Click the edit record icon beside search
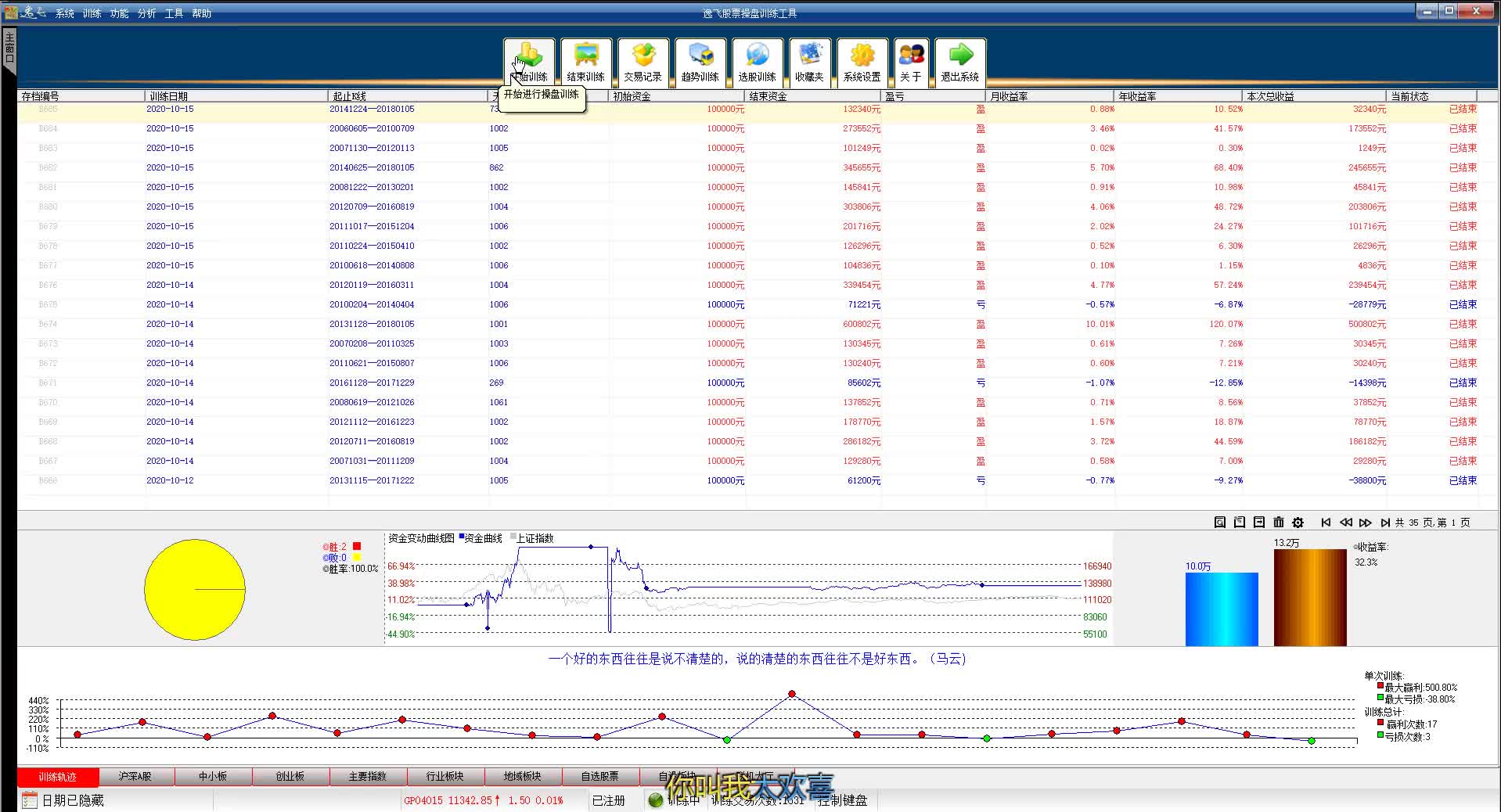This screenshot has width=1501, height=812. click(x=1239, y=522)
